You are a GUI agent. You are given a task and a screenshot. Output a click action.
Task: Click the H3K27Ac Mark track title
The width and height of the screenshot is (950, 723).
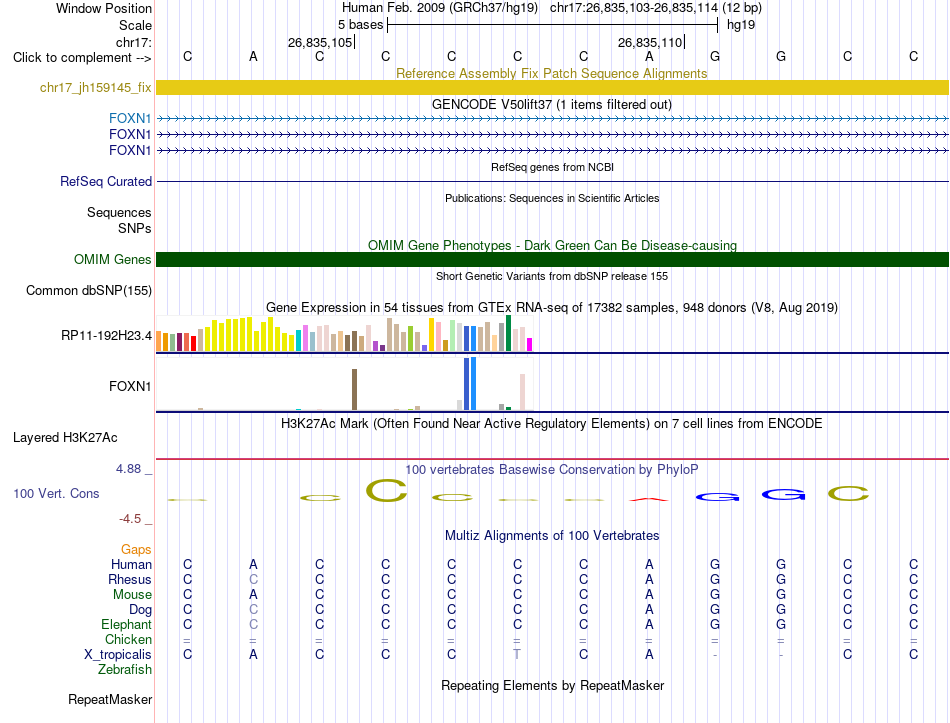click(x=551, y=424)
